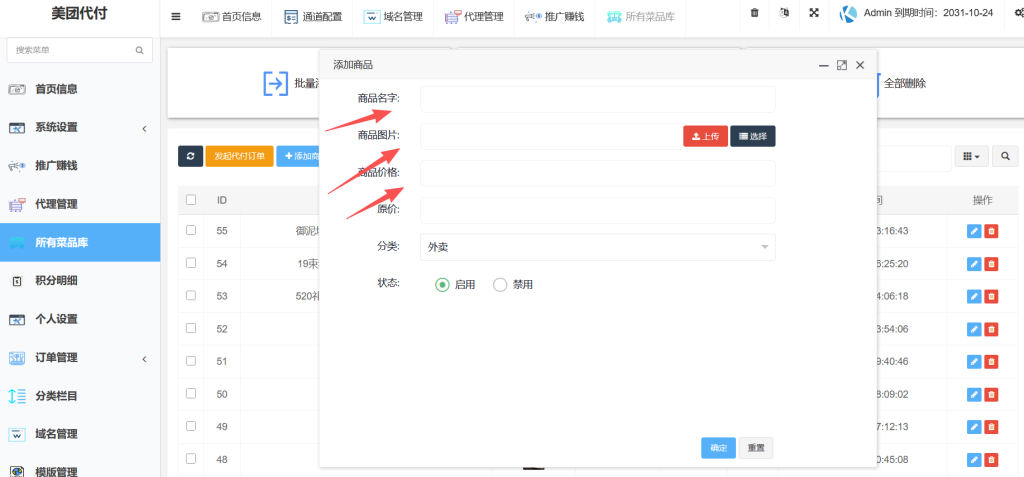This screenshot has height=477, width=1024.
Task: Click the 发起代付订单 button
Action: point(239,156)
